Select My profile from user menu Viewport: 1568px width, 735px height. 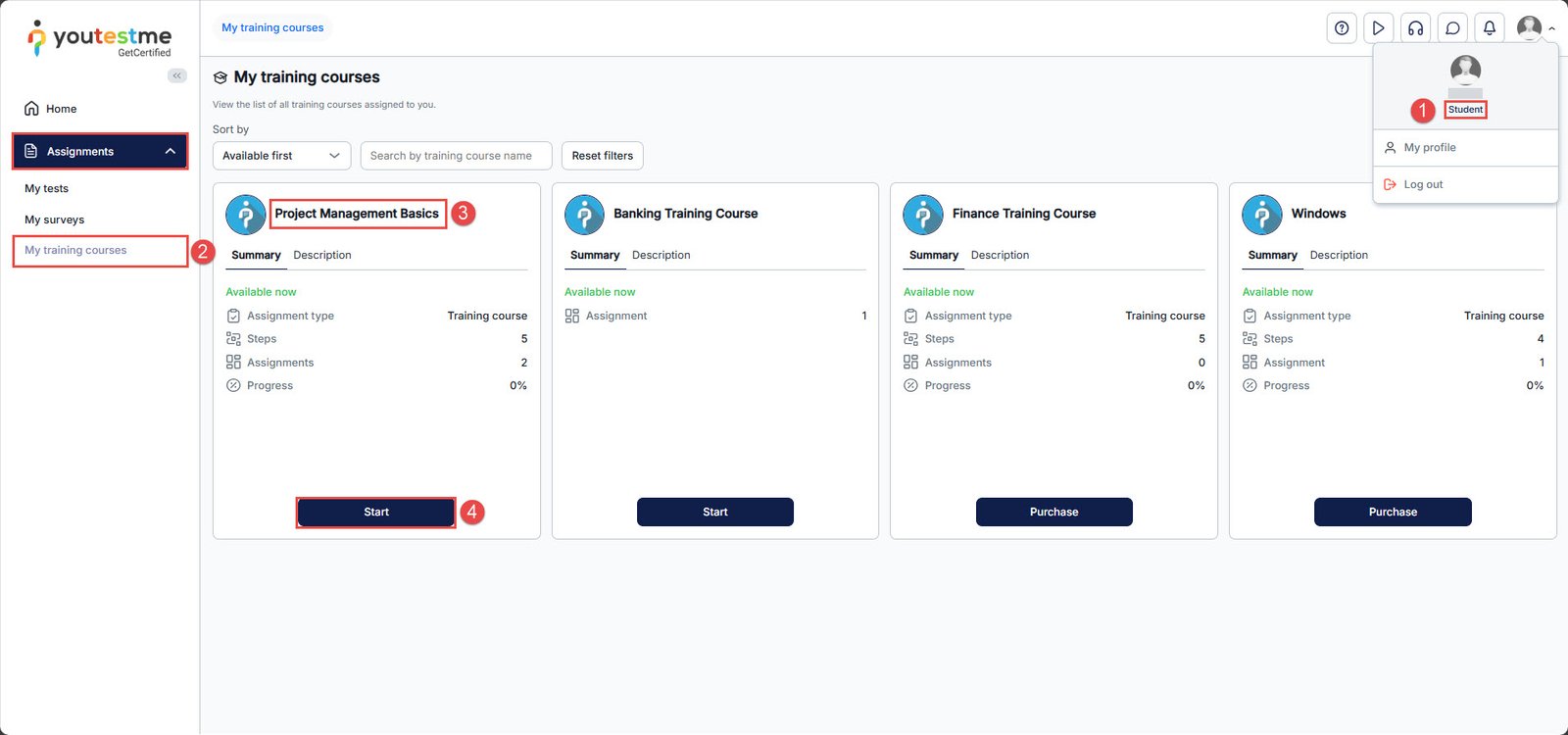[x=1429, y=148]
